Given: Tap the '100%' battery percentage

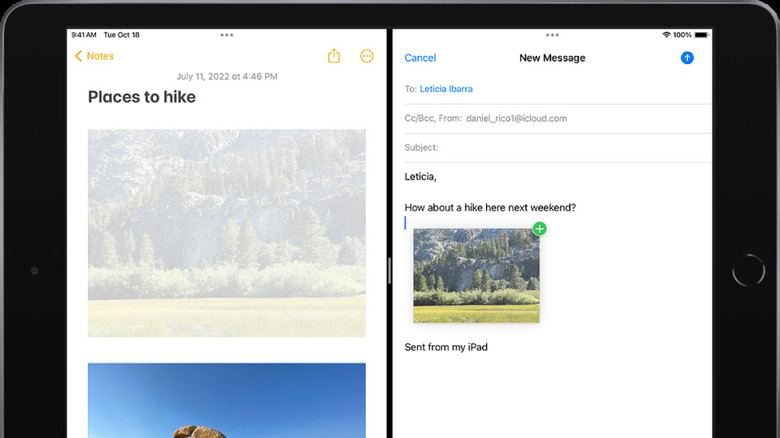Looking at the screenshot, I should [682, 35].
